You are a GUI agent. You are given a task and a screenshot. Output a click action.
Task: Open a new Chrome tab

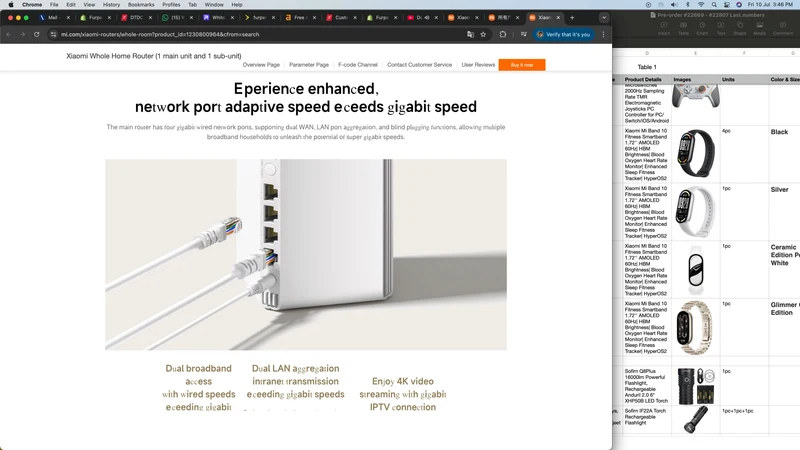tap(572, 17)
